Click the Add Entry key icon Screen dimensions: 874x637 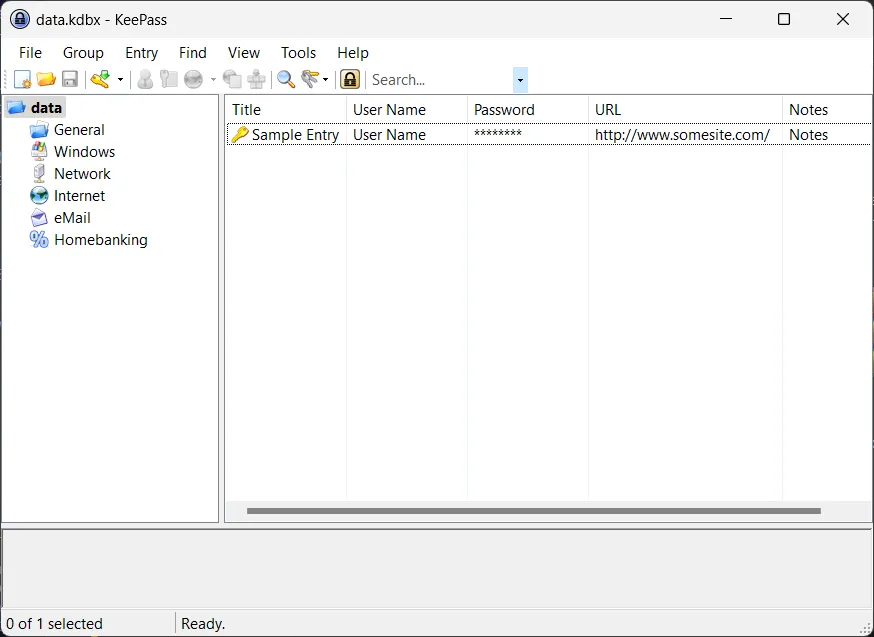pos(101,80)
